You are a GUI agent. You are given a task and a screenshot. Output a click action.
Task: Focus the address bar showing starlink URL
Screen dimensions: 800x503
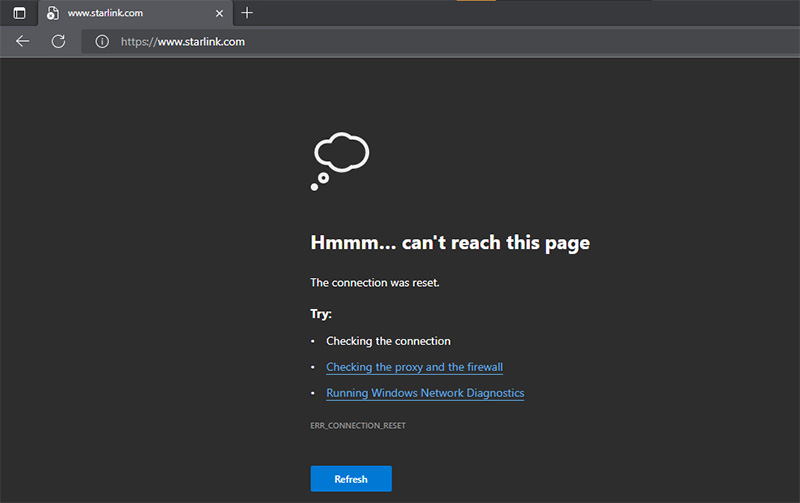coord(400,42)
